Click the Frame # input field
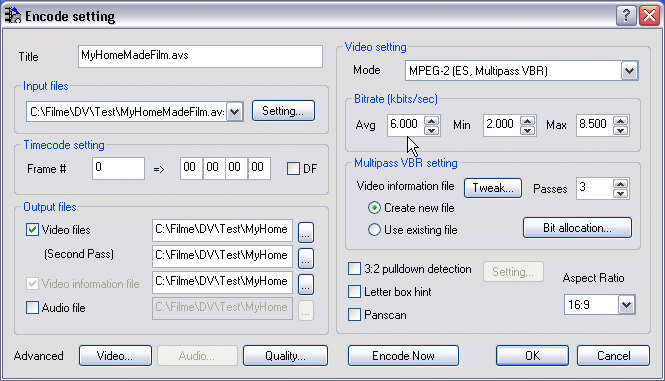The image size is (665, 381). coord(118,168)
